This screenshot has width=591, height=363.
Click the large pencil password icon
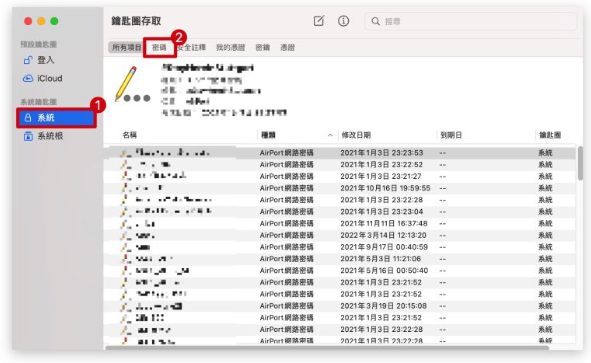point(132,84)
